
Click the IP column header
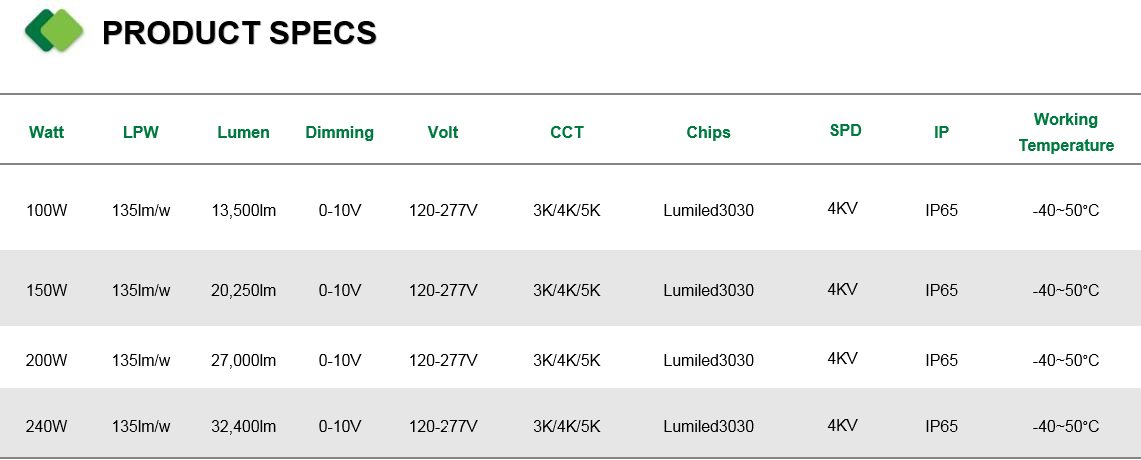pos(941,132)
